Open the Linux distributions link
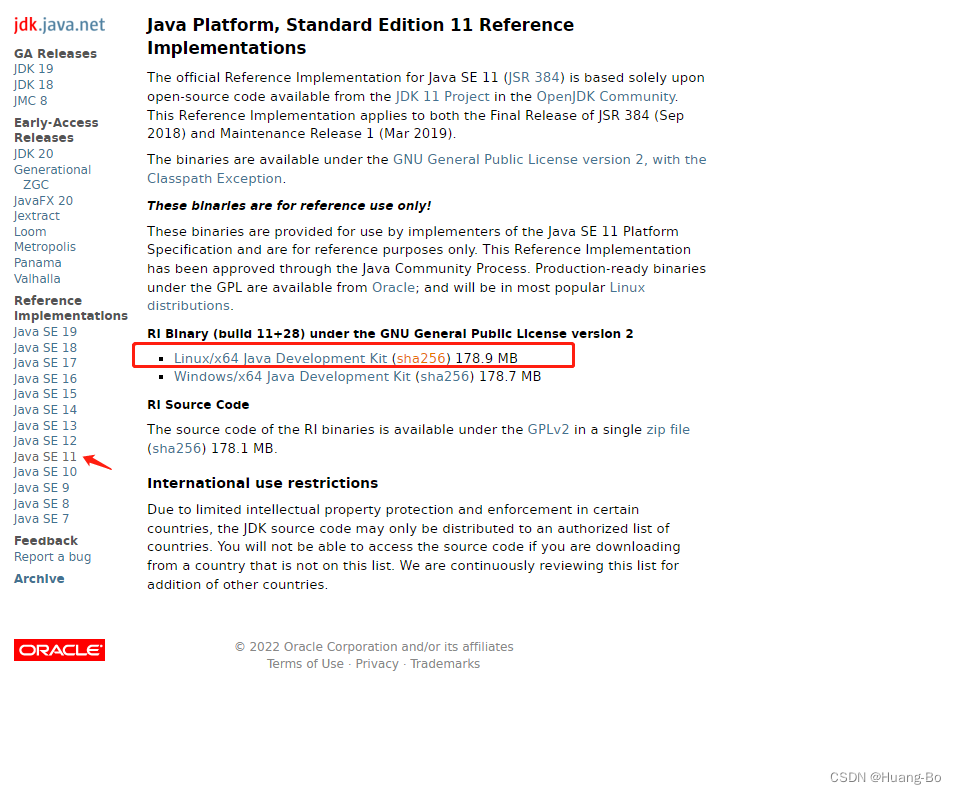This screenshot has width=956, height=794. coord(396,296)
